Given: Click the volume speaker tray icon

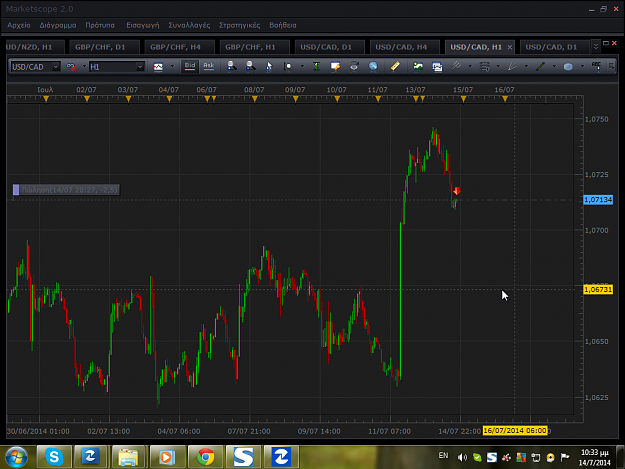Looking at the screenshot, I should coord(462,457).
